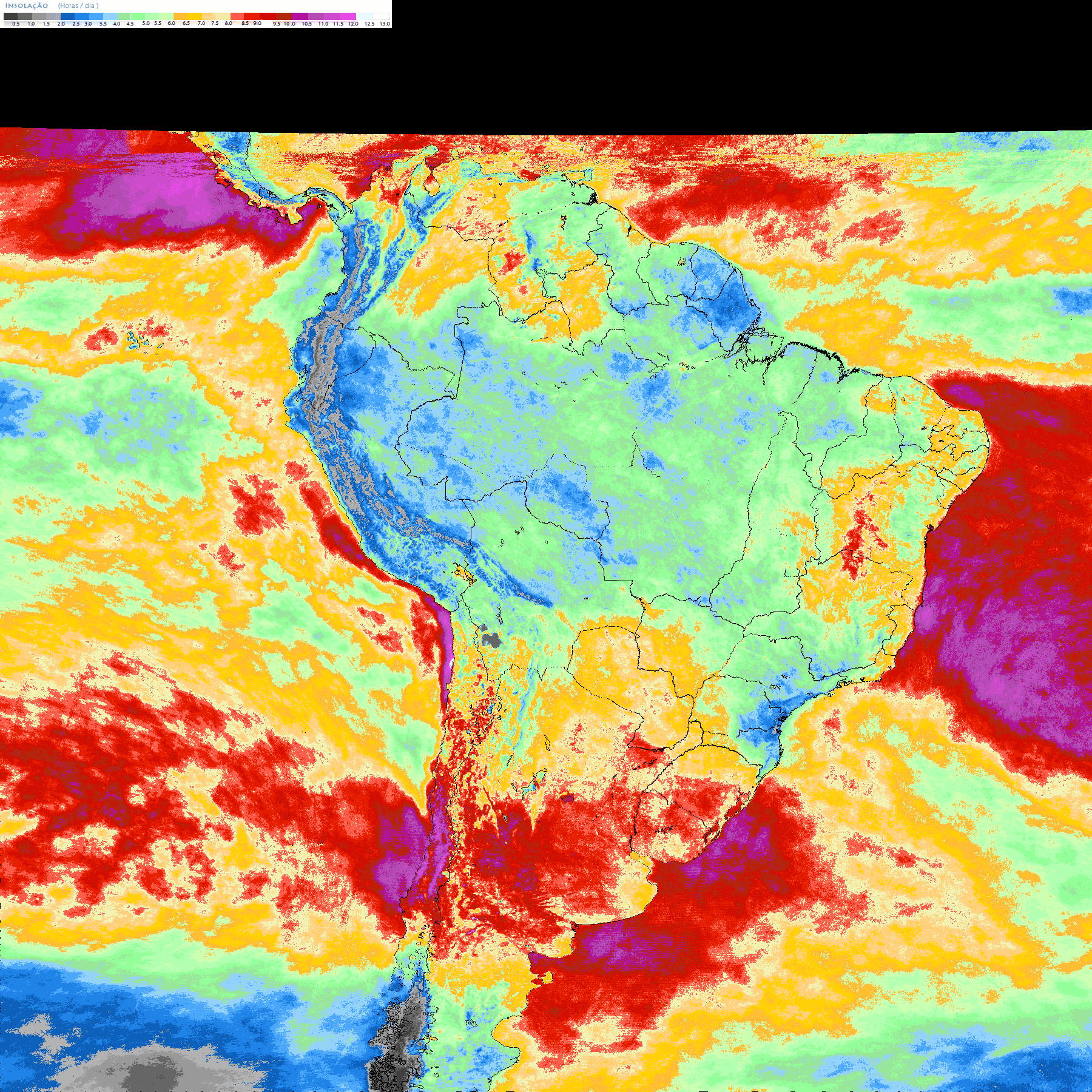Click the 6.5 legend value label

(x=186, y=23)
